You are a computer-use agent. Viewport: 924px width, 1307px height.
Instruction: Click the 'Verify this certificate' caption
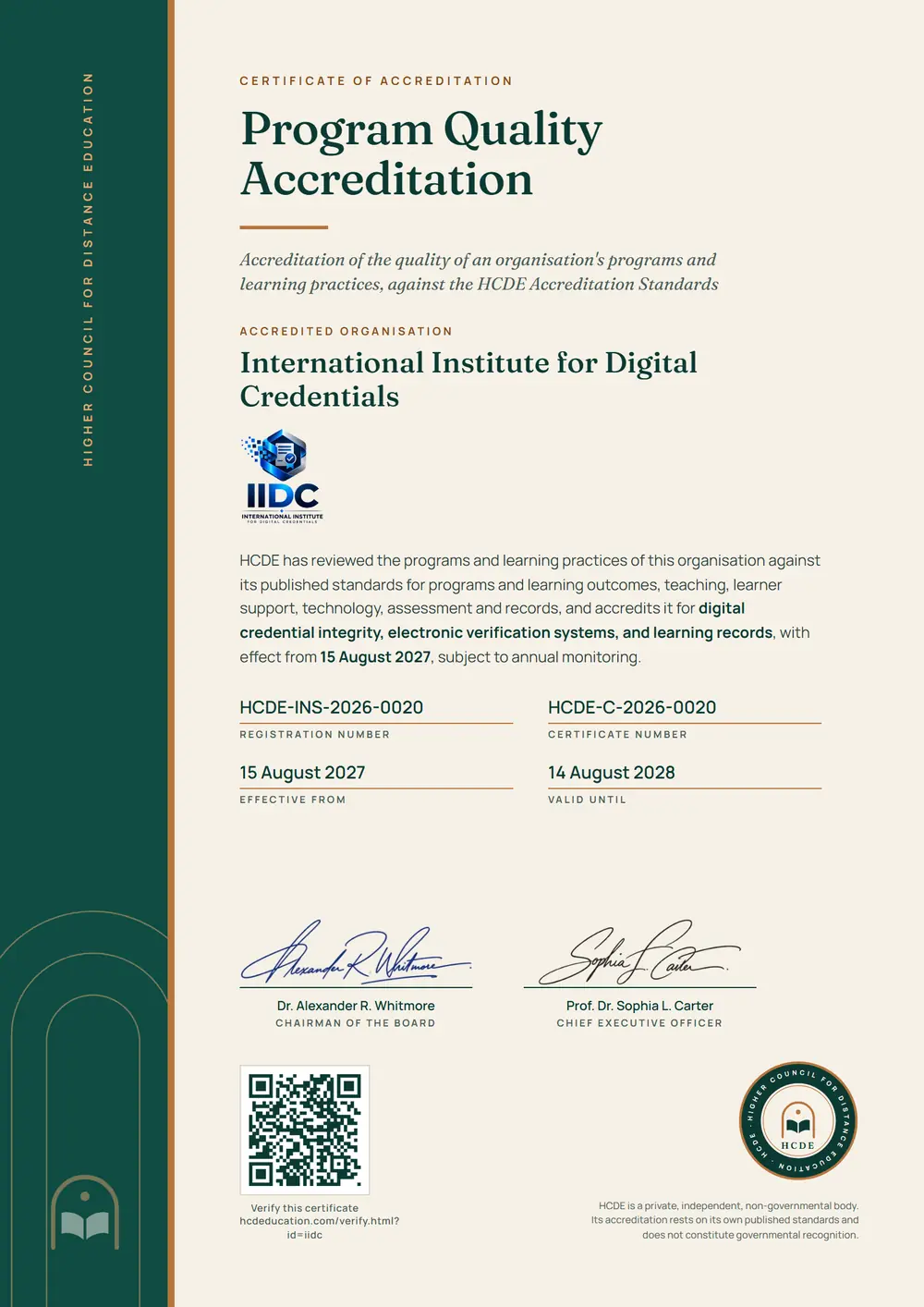pyautogui.click(x=305, y=1208)
